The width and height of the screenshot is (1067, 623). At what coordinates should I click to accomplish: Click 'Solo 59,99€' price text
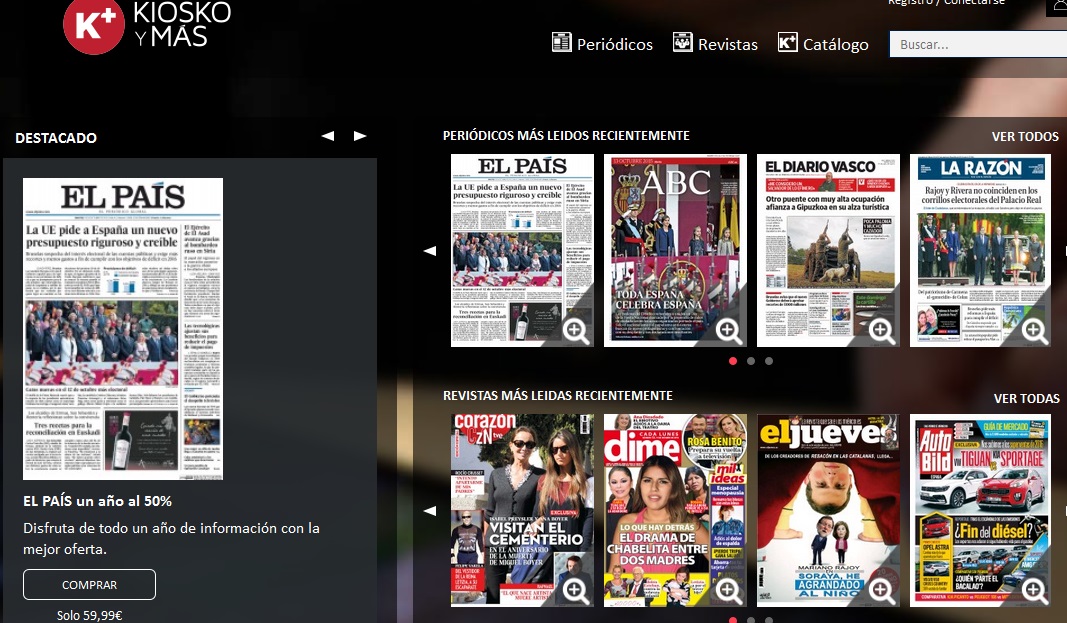pos(89,616)
